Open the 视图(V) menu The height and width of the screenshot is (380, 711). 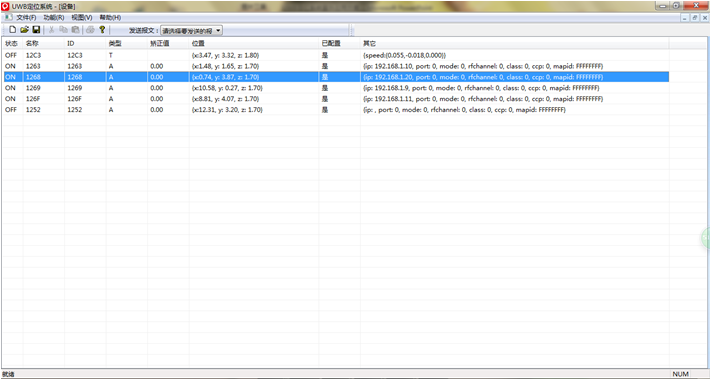pyautogui.click(x=82, y=17)
